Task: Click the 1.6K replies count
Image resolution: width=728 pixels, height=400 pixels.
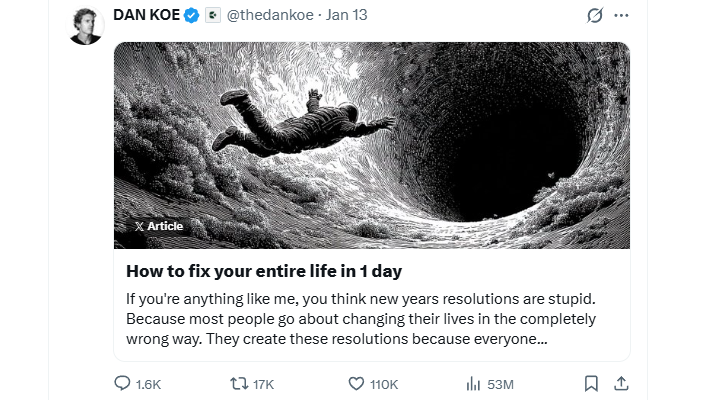Action: [148, 384]
